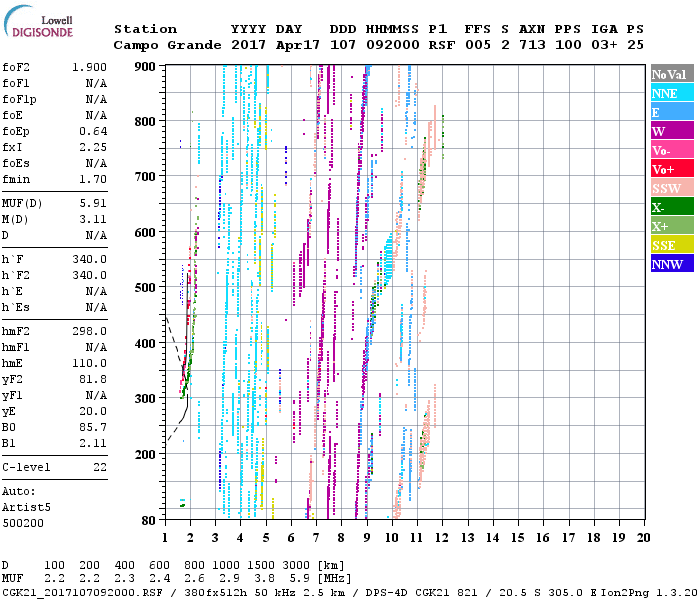Click the hmF2 value 298.0
Screen dimensions: 700x600
pos(89,331)
